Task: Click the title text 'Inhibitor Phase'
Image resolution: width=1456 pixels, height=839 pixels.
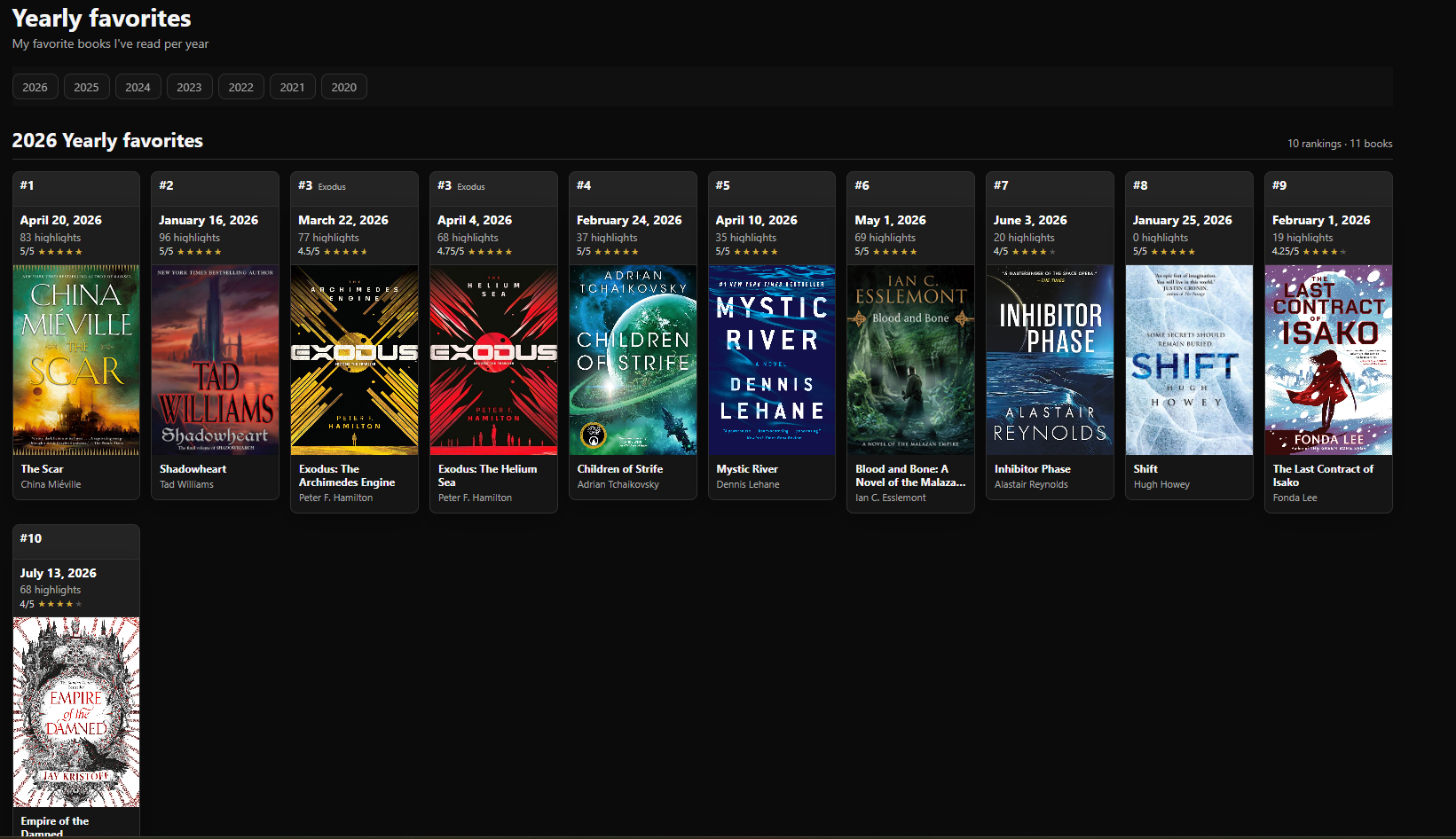Action: pyautogui.click(x=1033, y=469)
